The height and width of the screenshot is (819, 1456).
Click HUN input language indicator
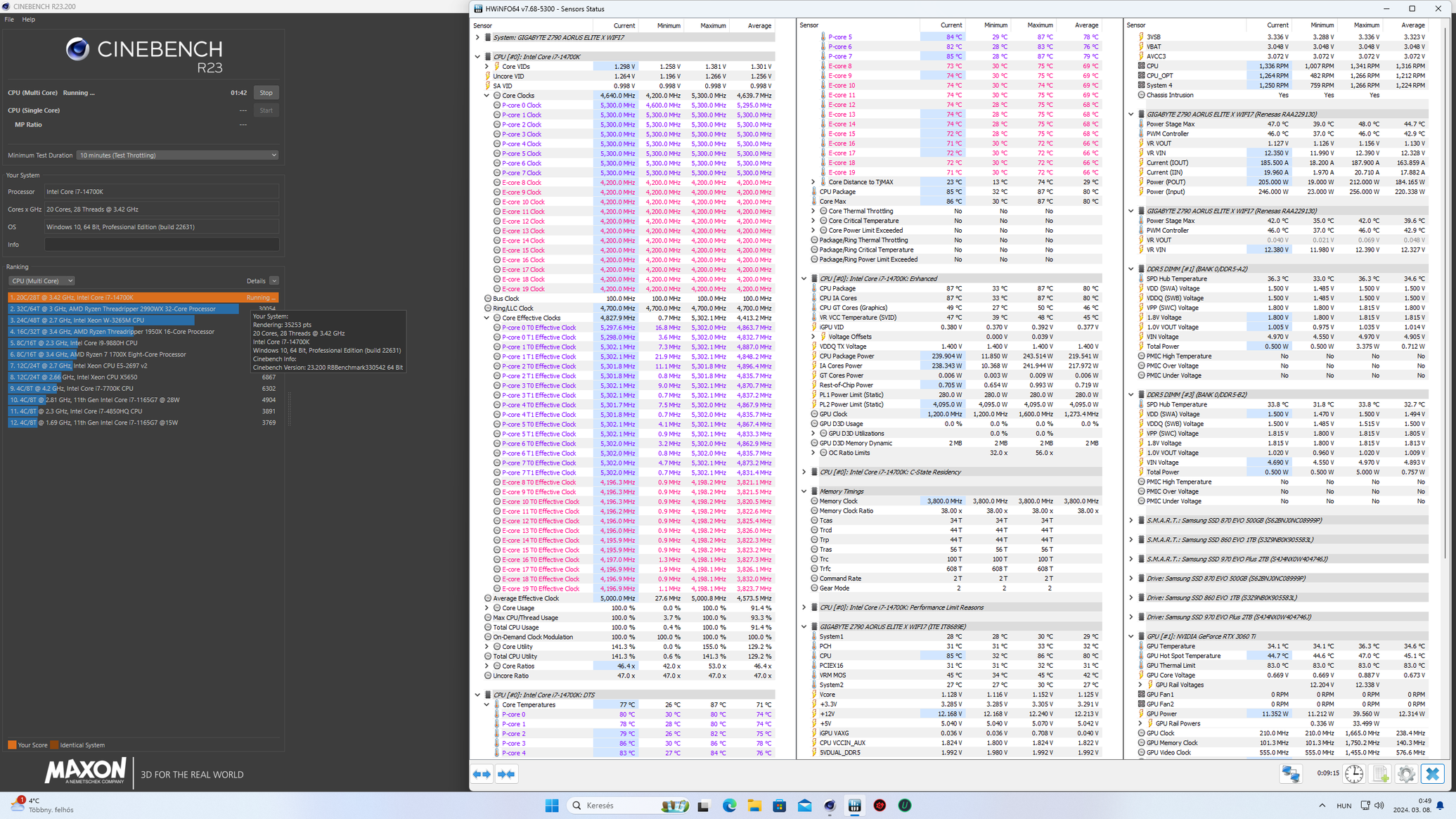point(1344,806)
